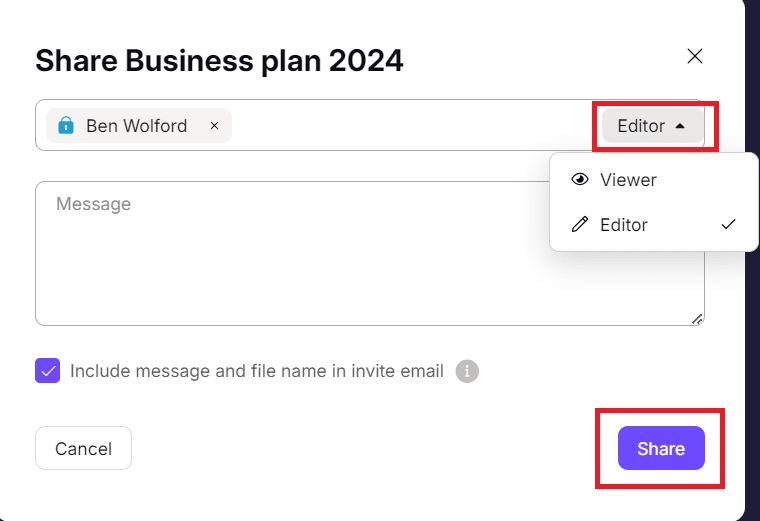Cancel sharing the file

pyautogui.click(x=83, y=448)
